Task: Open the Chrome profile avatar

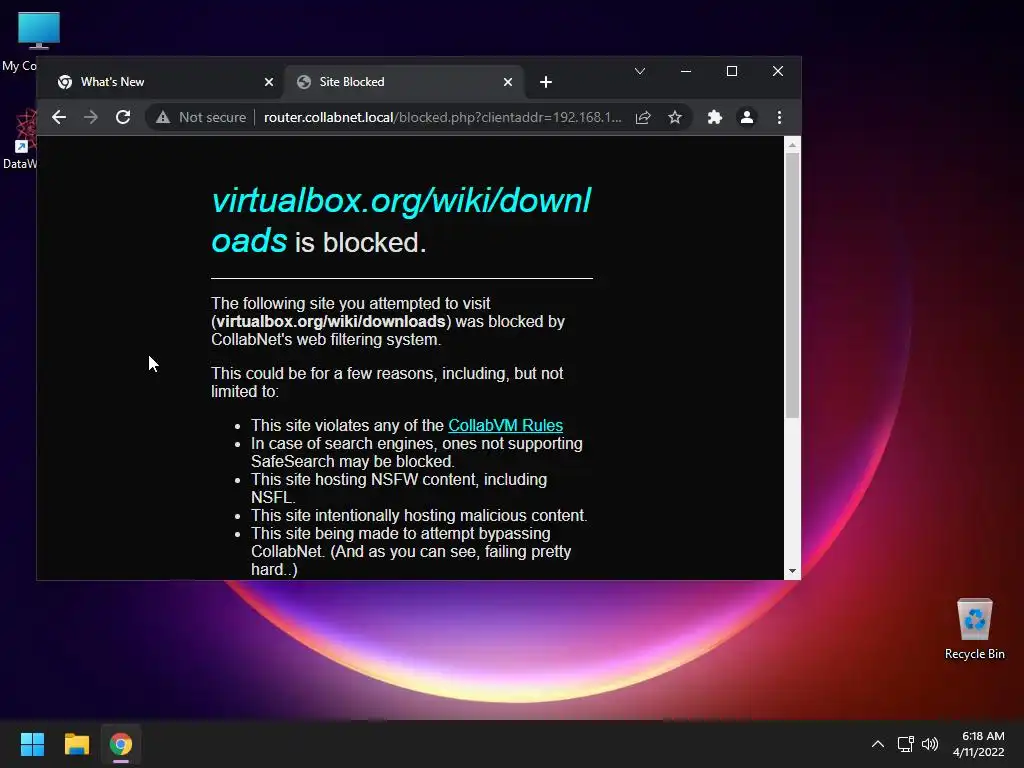Action: click(746, 118)
